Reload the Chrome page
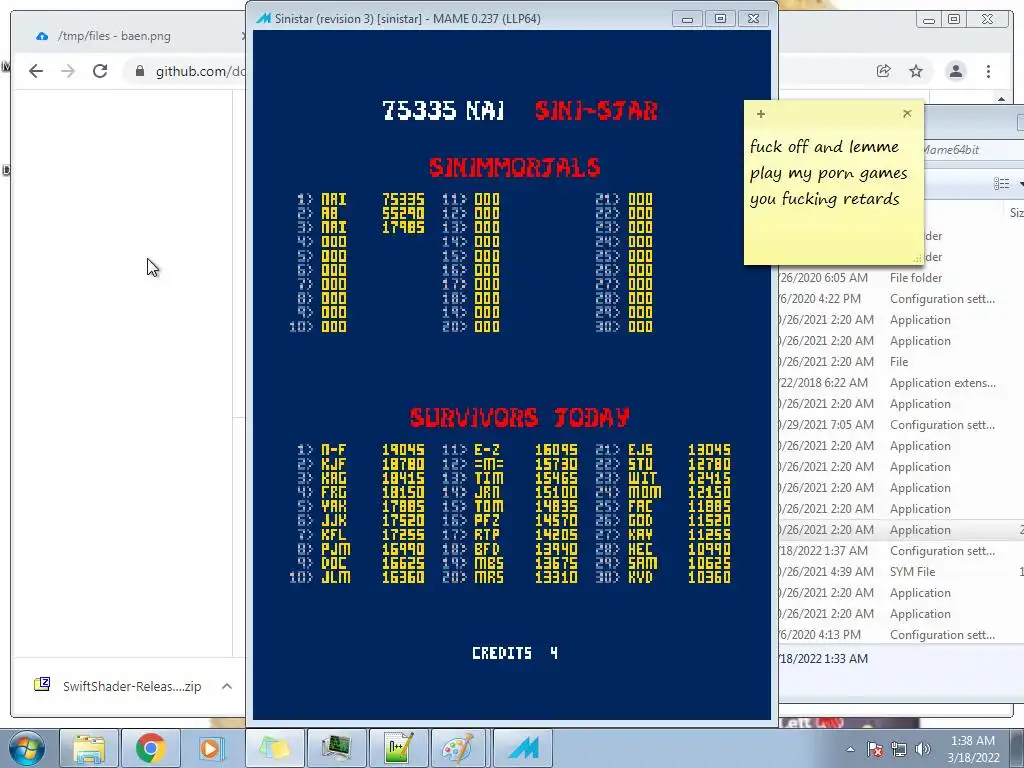Image resolution: width=1024 pixels, height=768 pixels. coord(100,71)
